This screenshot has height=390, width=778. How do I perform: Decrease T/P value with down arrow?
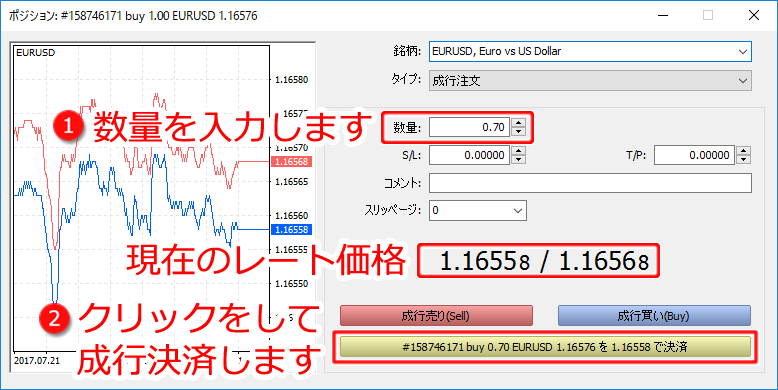[x=743, y=160]
